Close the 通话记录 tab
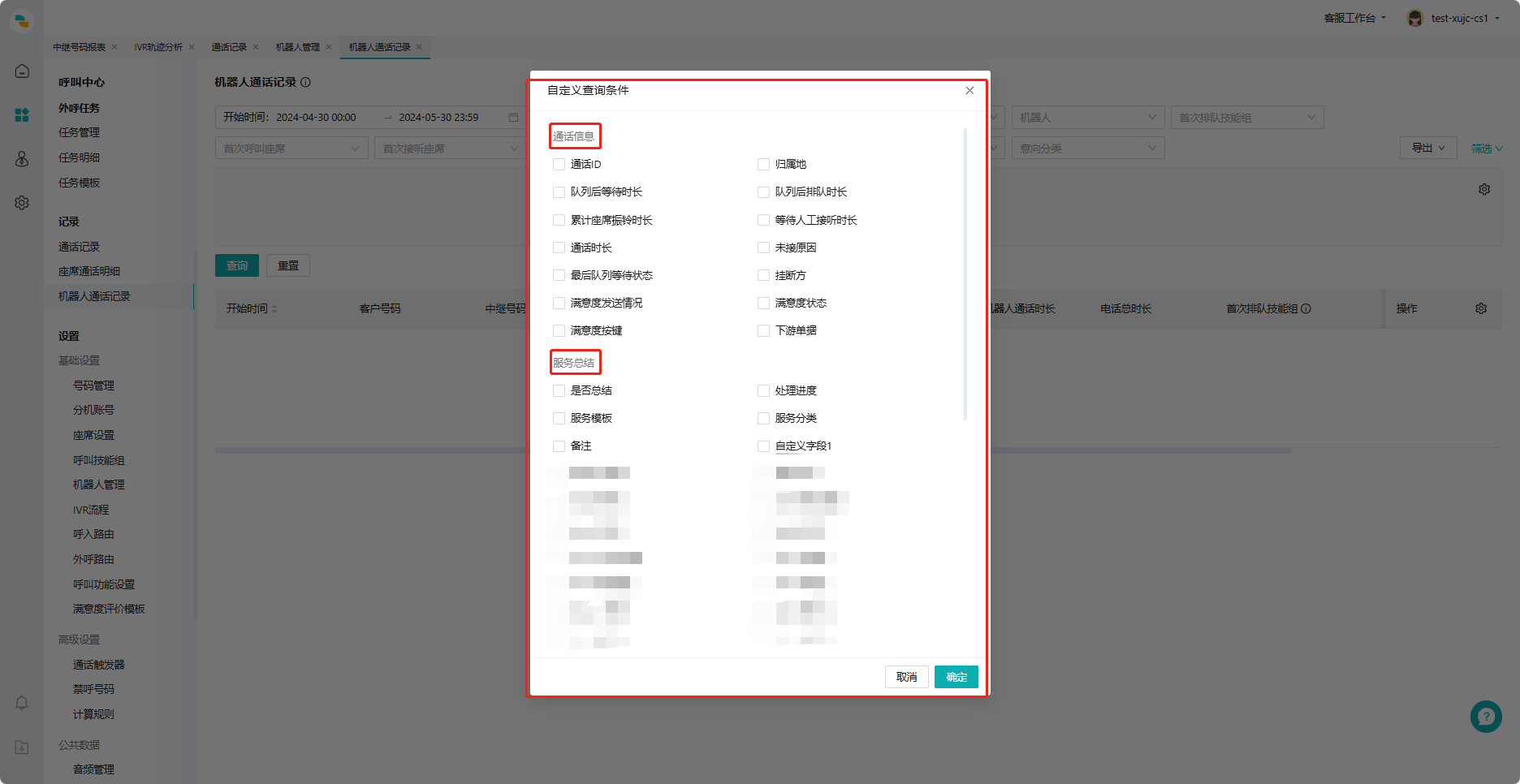This screenshot has width=1520, height=784. [x=256, y=47]
